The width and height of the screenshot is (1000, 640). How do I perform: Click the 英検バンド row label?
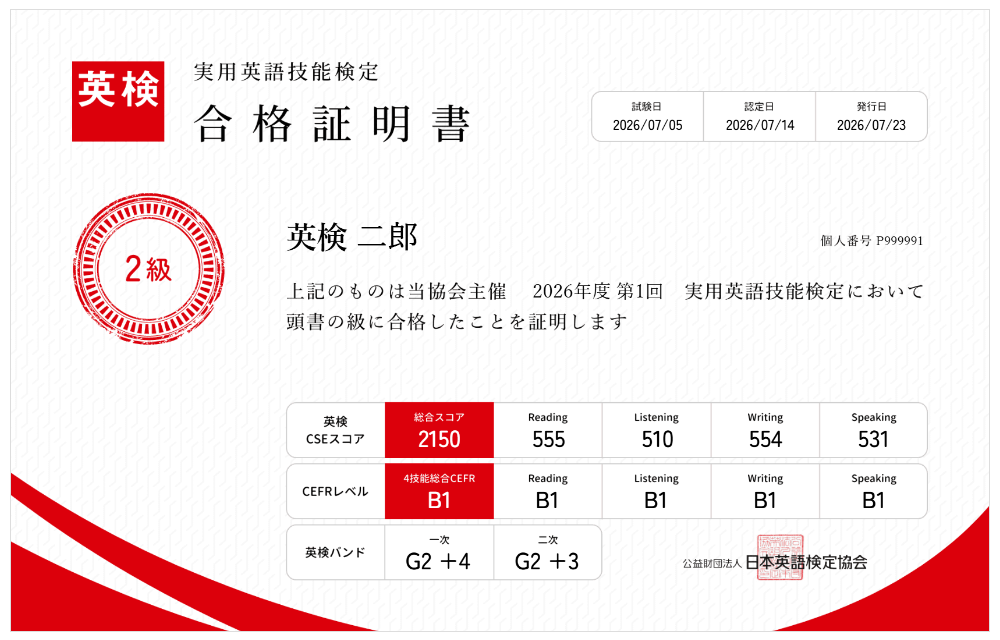point(335,553)
